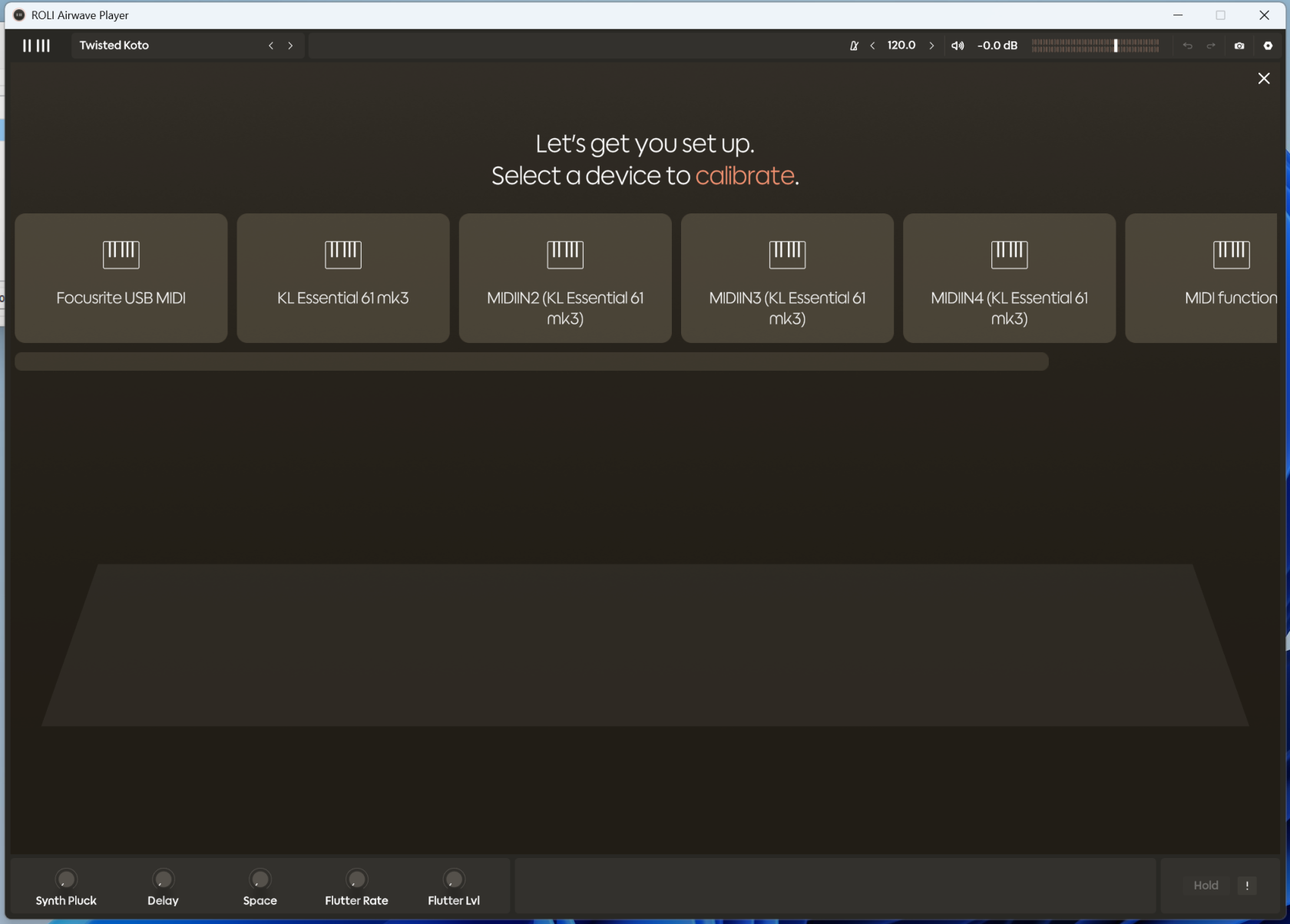Click the -0.0 dB volume readout

(x=997, y=45)
